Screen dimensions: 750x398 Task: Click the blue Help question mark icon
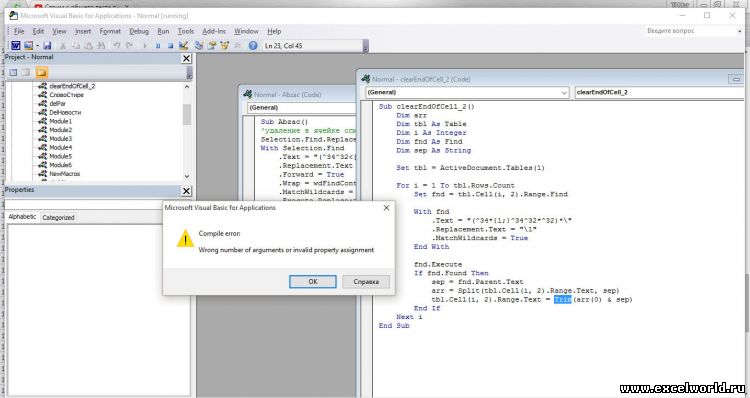click(x=253, y=45)
